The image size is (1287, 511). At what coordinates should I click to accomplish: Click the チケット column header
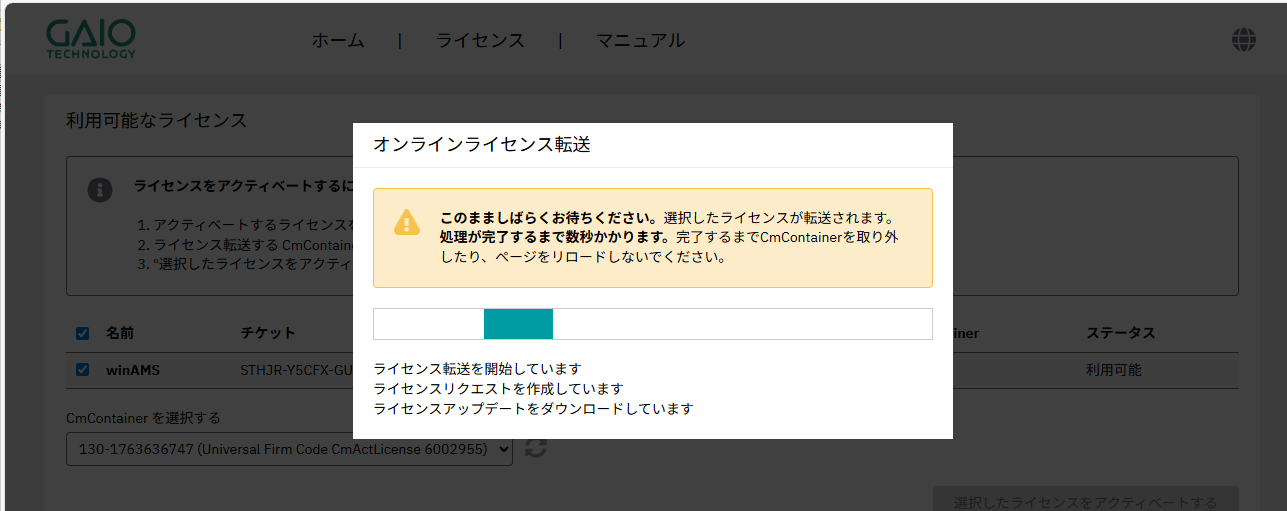(267, 333)
